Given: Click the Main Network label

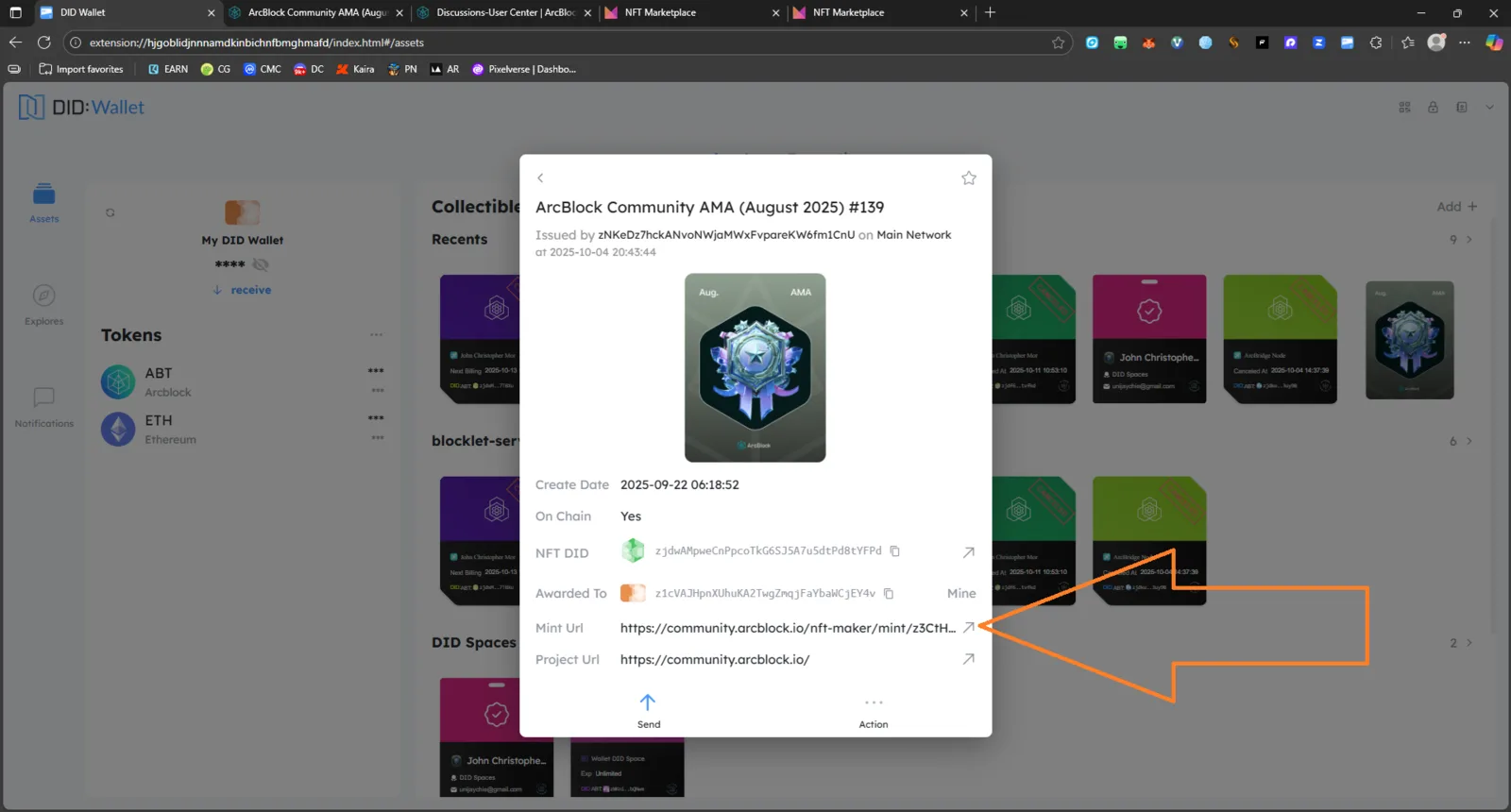Looking at the screenshot, I should (x=913, y=235).
